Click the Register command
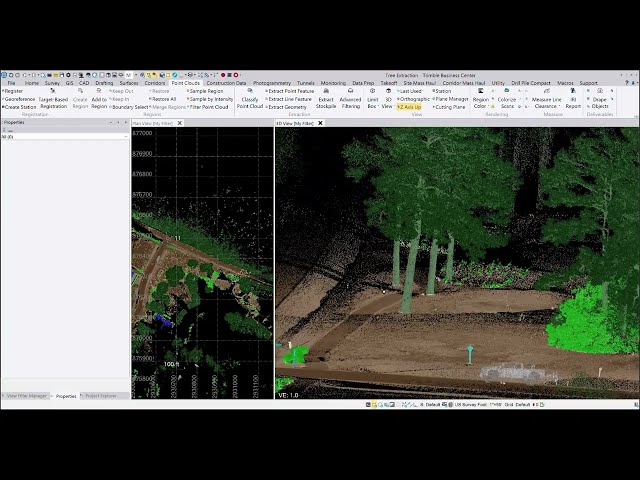 pyautogui.click(x=13, y=91)
